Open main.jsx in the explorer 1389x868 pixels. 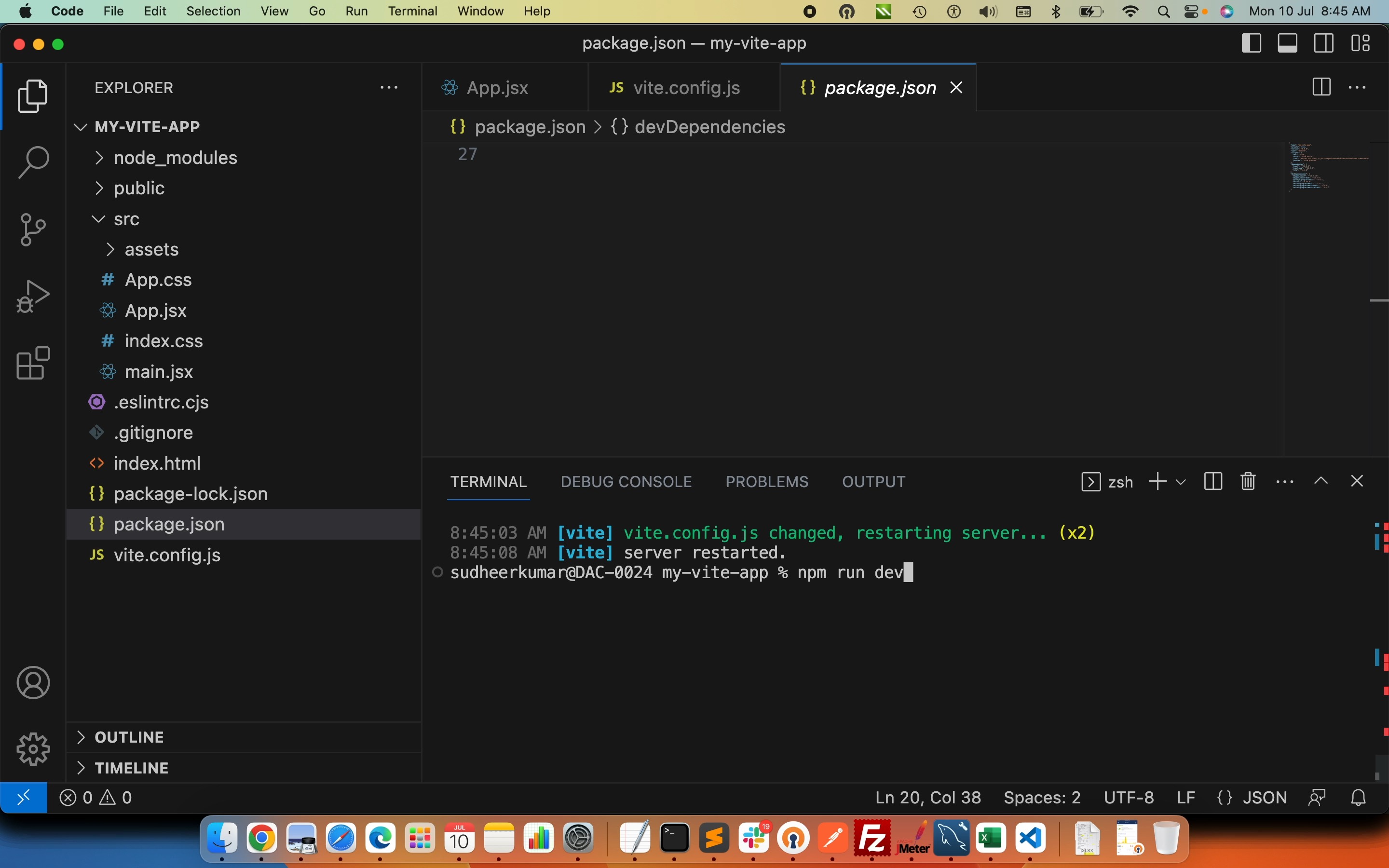tap(245, 372)
